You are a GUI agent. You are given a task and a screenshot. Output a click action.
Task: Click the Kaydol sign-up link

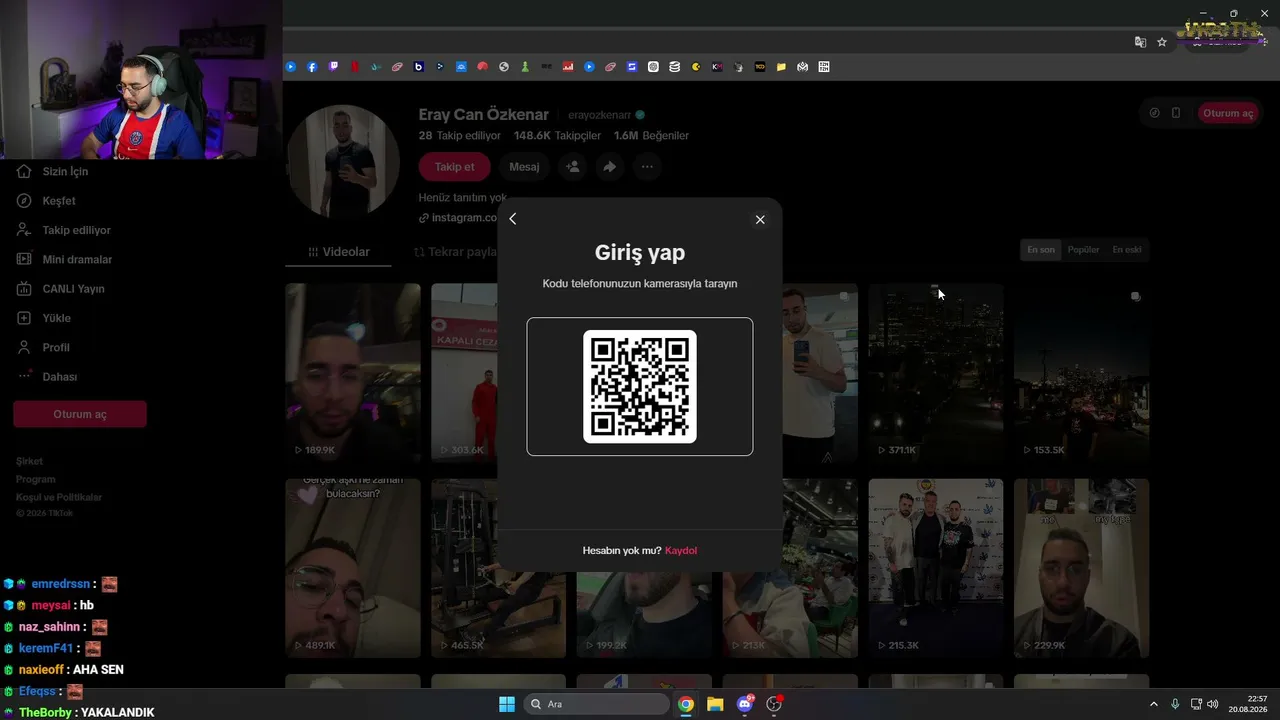pos(681,551)
